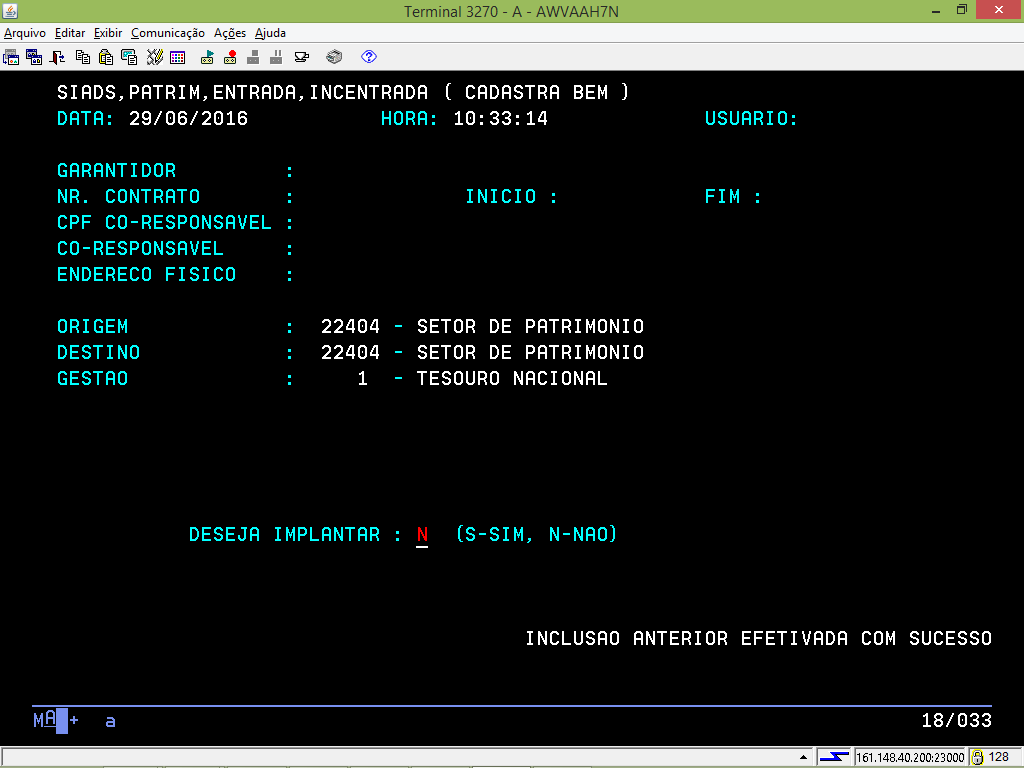Screen dimensions: 1024x768
Task: Click the cursor position 18/033 indicator
Action: point(957,720)
